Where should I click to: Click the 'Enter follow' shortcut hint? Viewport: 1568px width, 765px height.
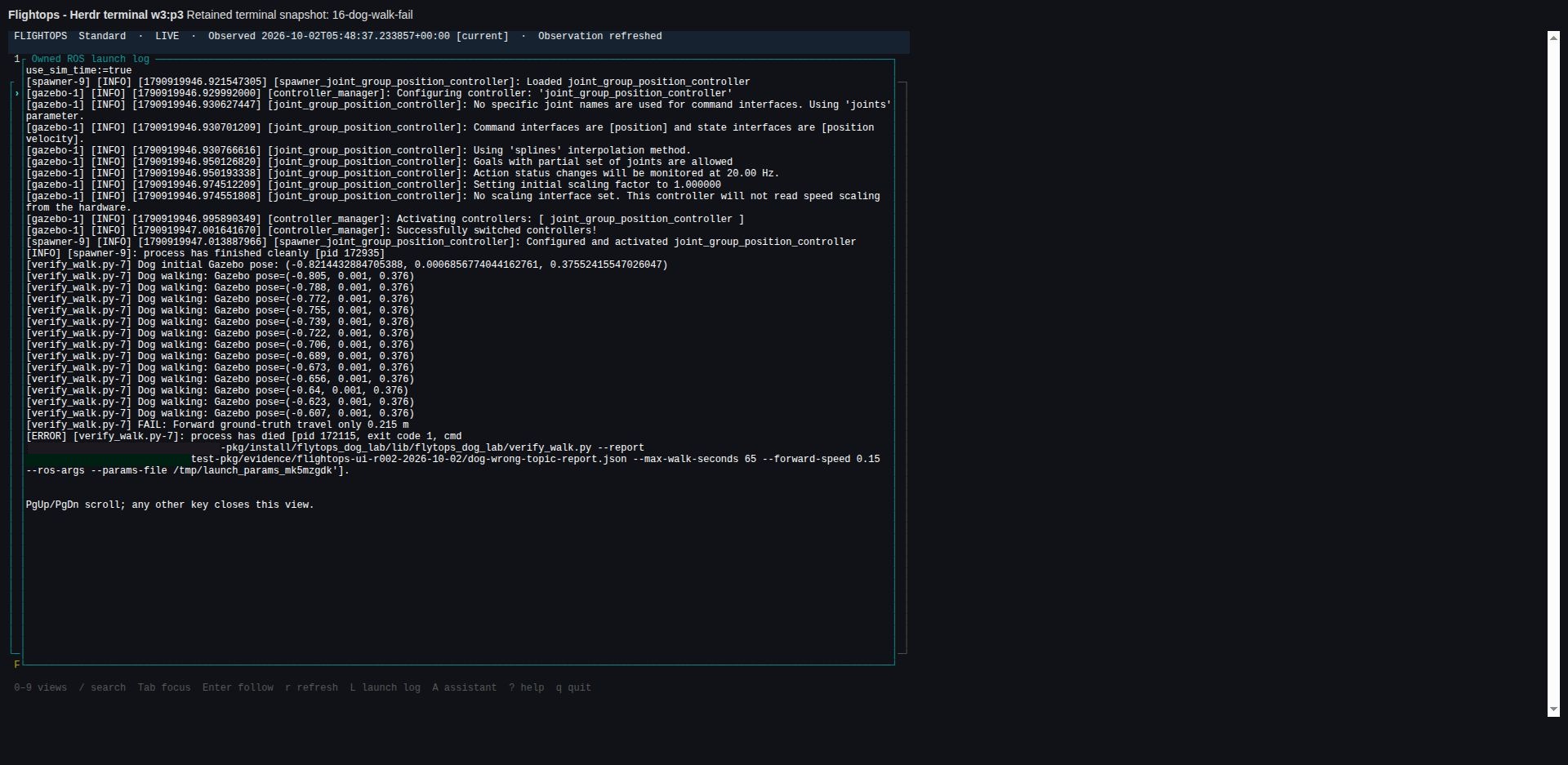point(238,687)
